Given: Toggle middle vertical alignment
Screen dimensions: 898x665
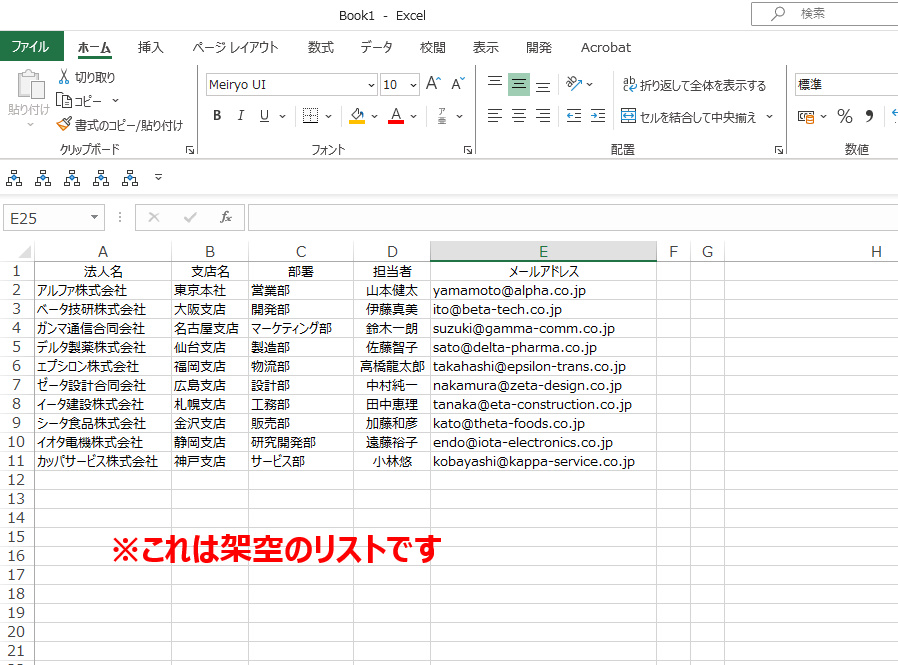Looking at the screenshot, I should point(519,84).
